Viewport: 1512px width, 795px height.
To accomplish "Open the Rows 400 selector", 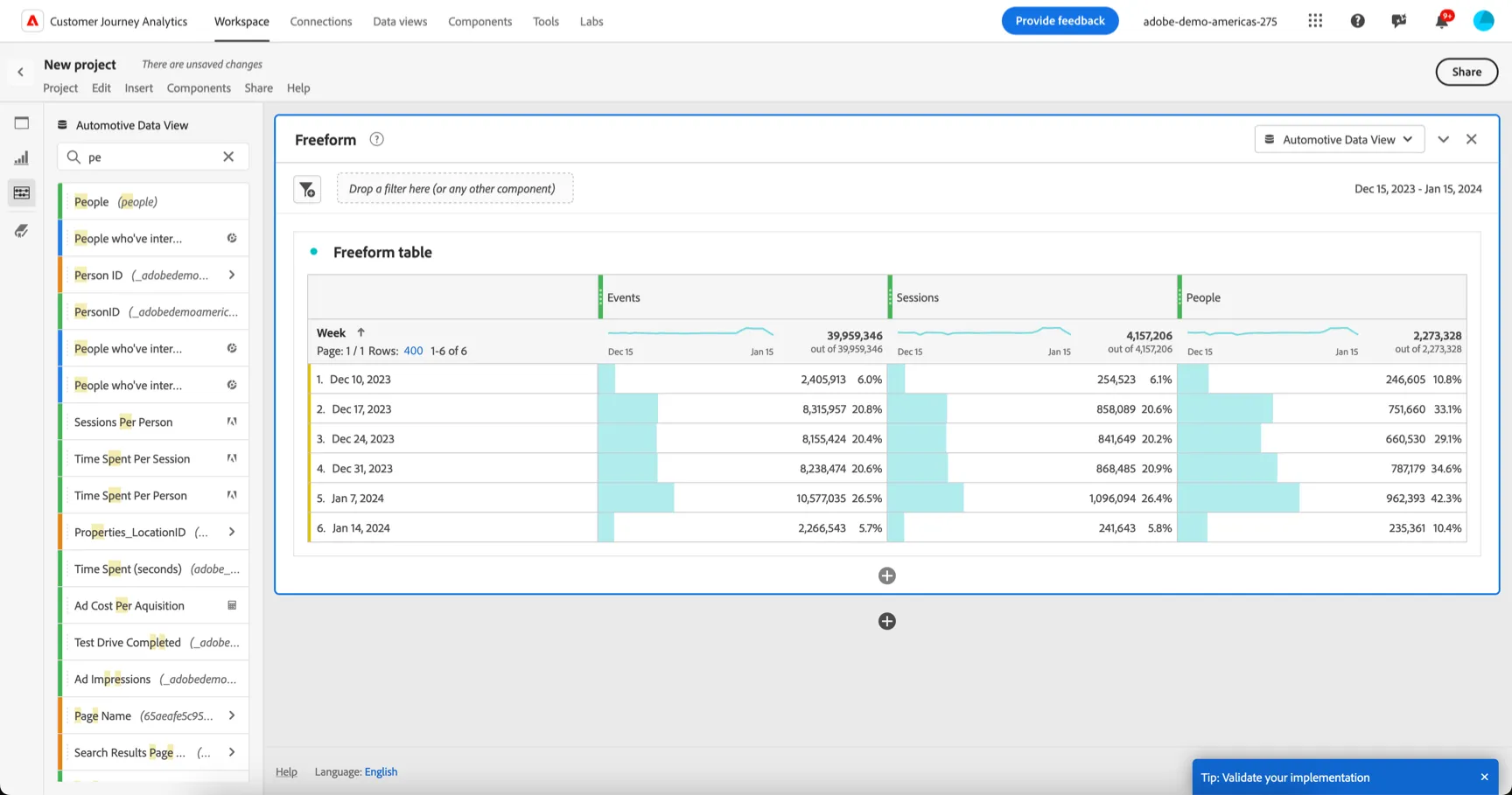I will [x=413, y=351].
